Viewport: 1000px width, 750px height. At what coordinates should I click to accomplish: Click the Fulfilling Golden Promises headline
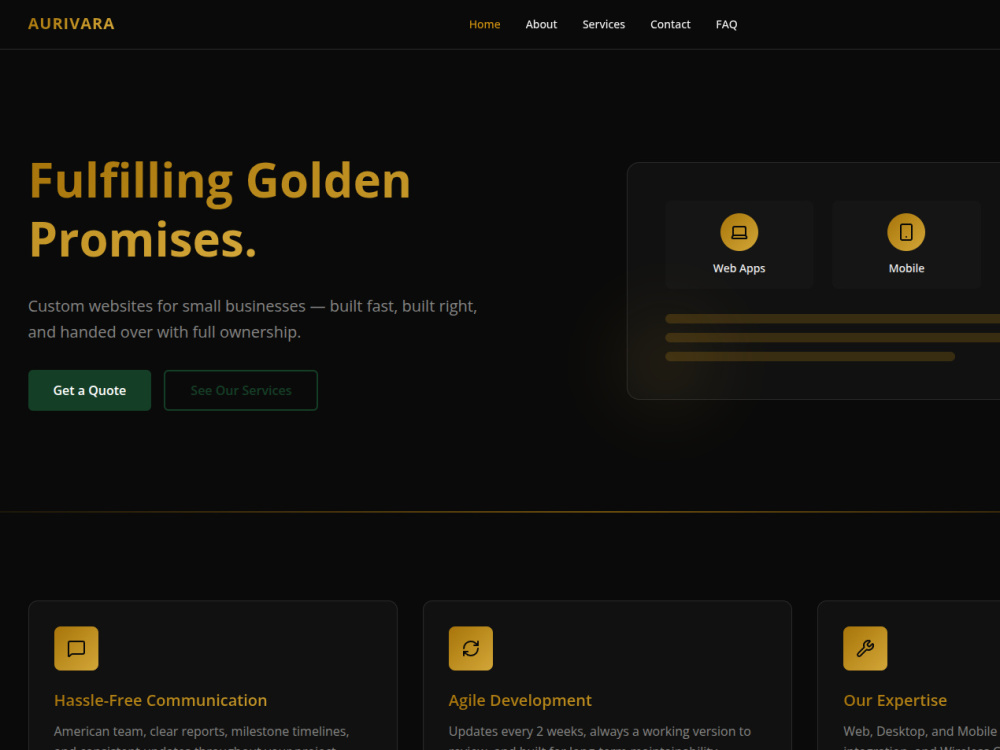tap(220, 210)
